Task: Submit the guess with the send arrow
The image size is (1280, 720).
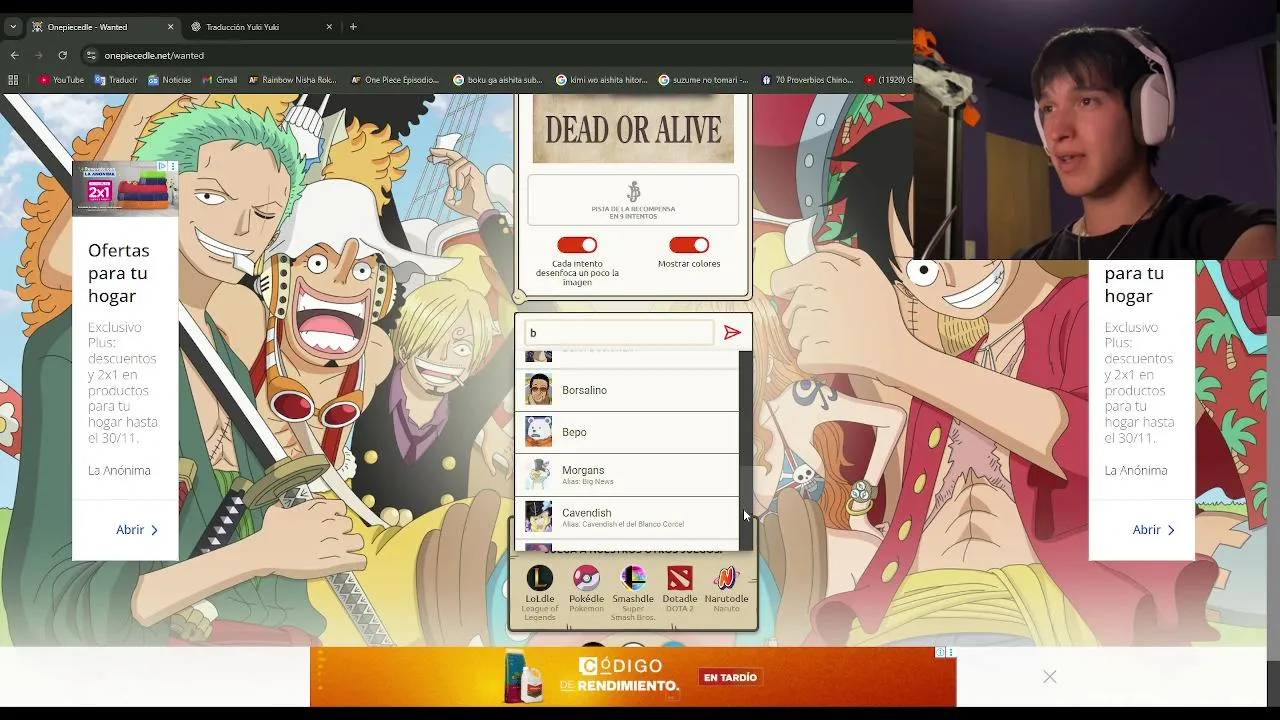Action: pos(732,333)
